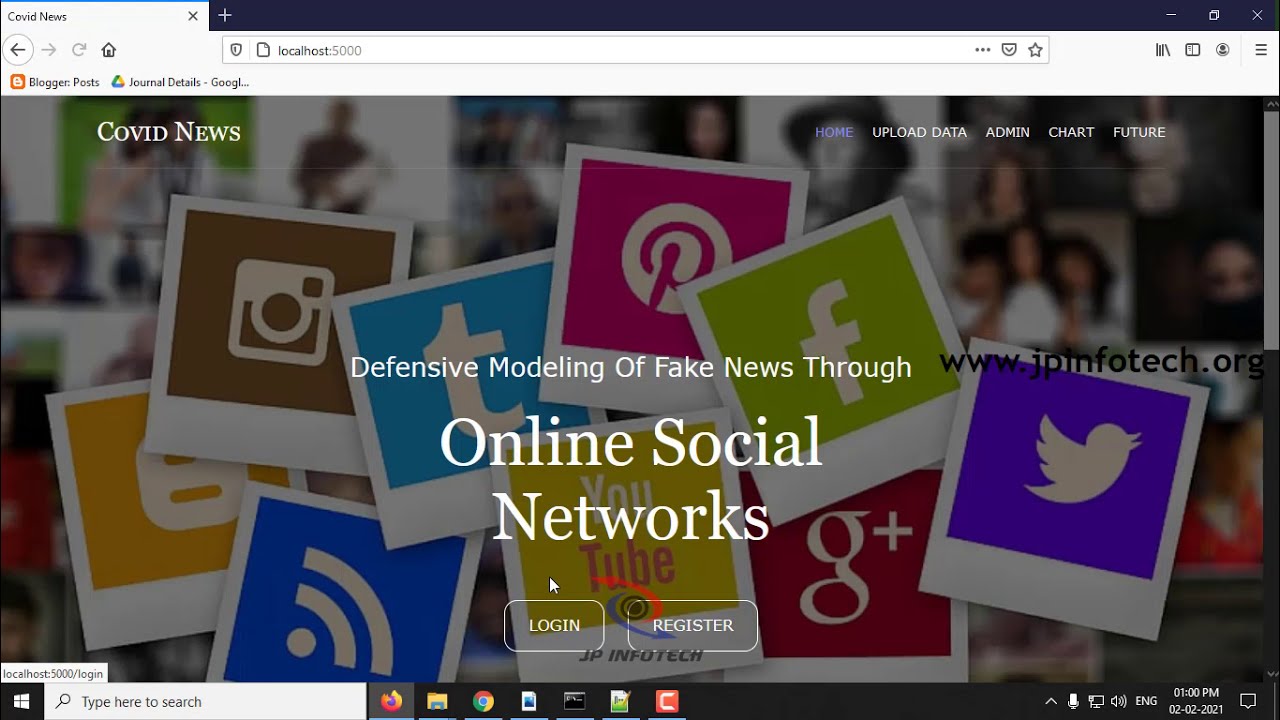Open File Explorer from the taskbar

pos(437,701)
